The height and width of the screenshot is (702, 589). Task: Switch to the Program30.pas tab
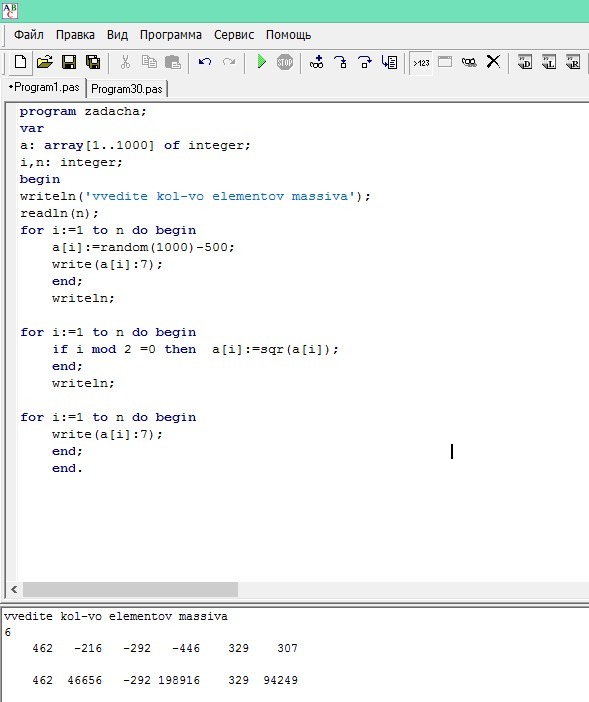127,89
